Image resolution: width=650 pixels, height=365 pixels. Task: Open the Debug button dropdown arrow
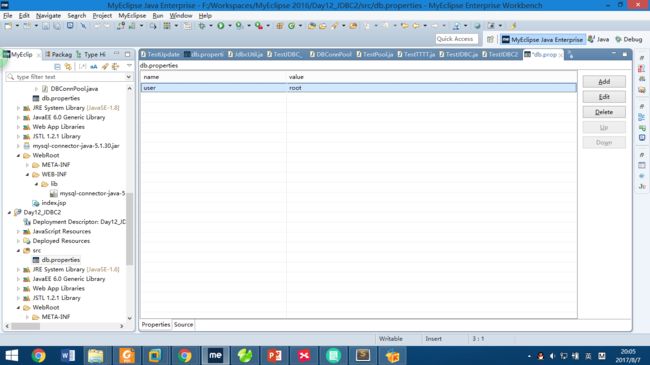tap(211, 26)
